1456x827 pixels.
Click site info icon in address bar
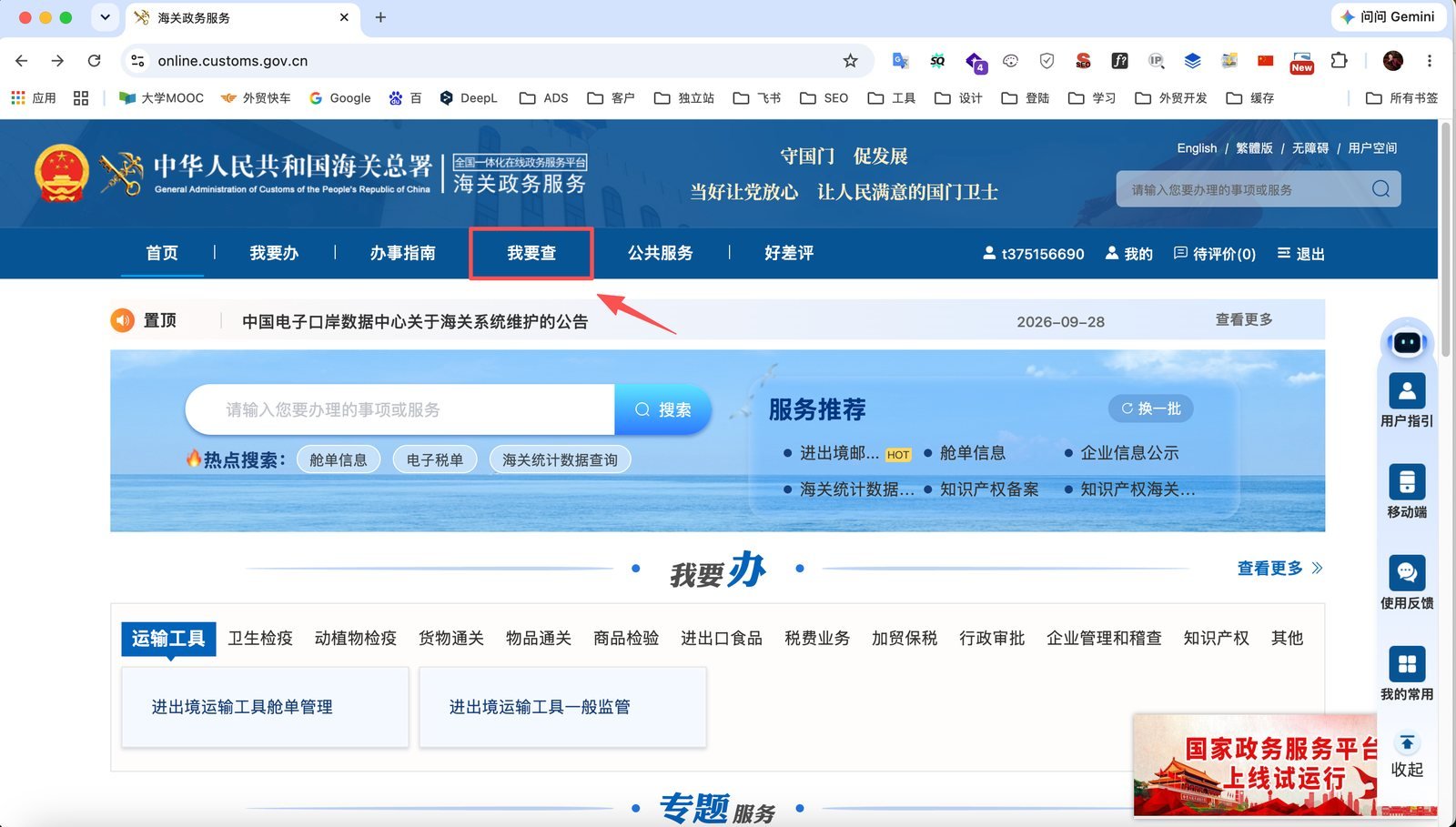pyautogui.click(x=137, y=61)
